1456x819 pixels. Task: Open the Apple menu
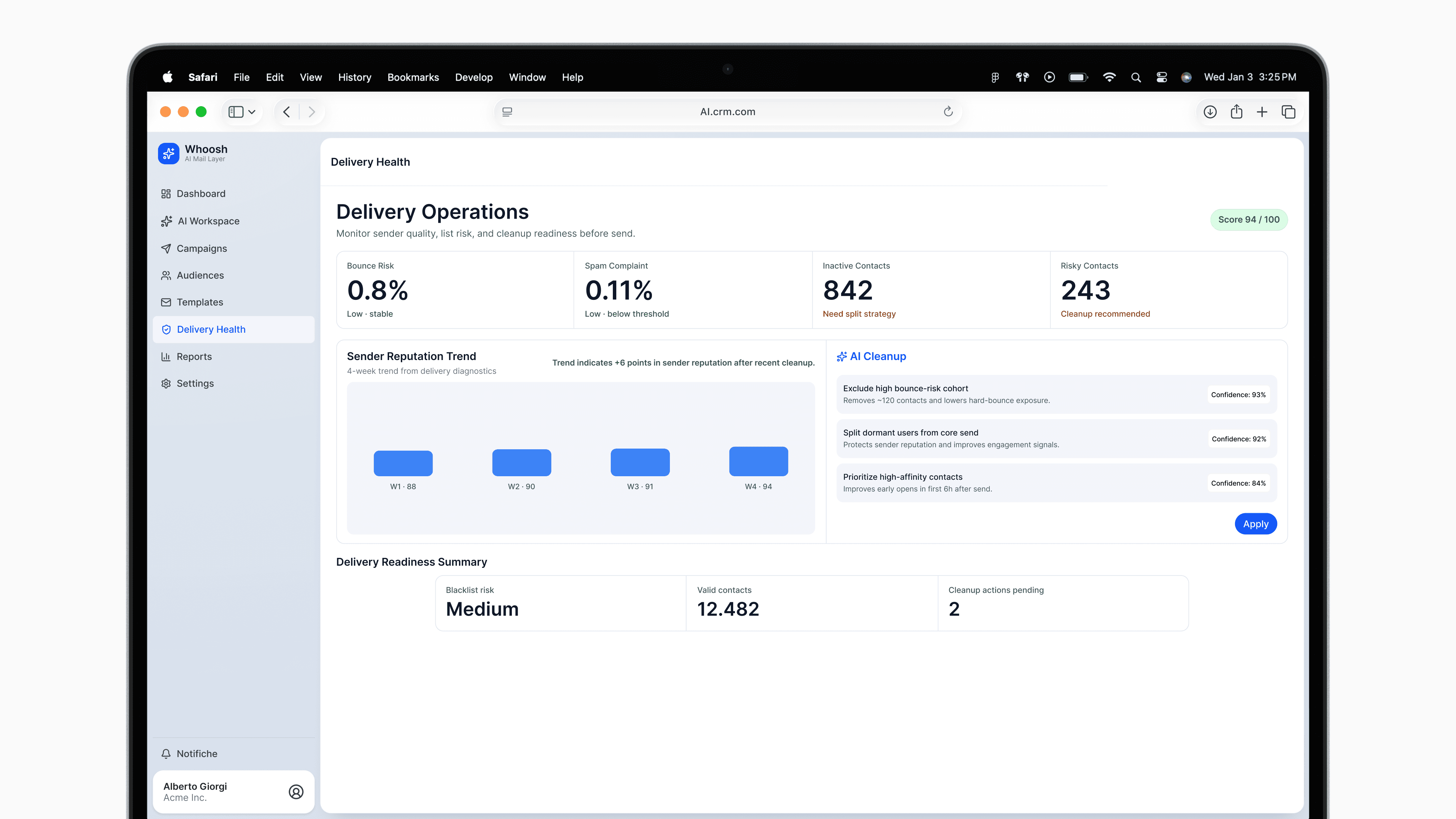[x=168, y=77]
